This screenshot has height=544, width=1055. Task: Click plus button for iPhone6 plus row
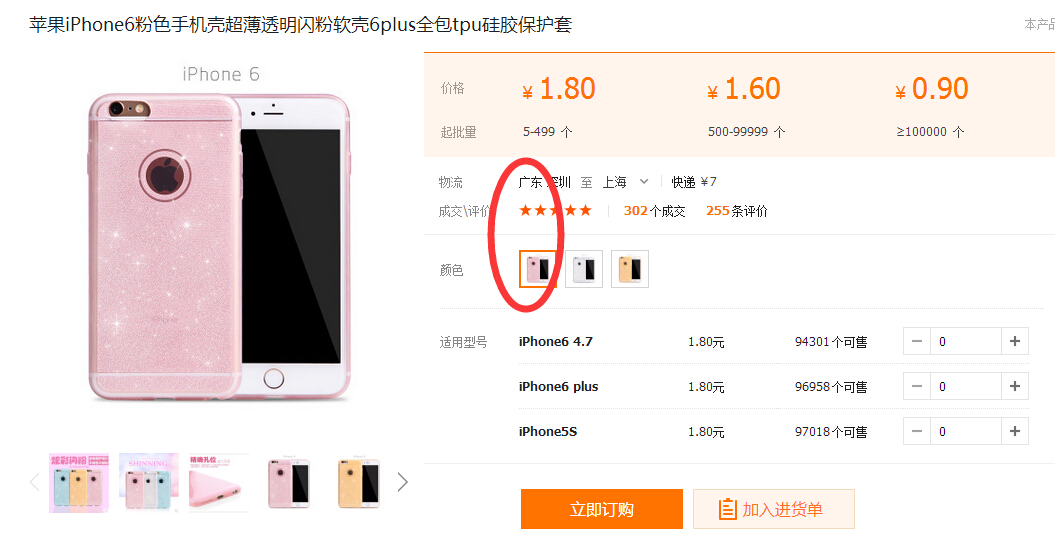1015,387
